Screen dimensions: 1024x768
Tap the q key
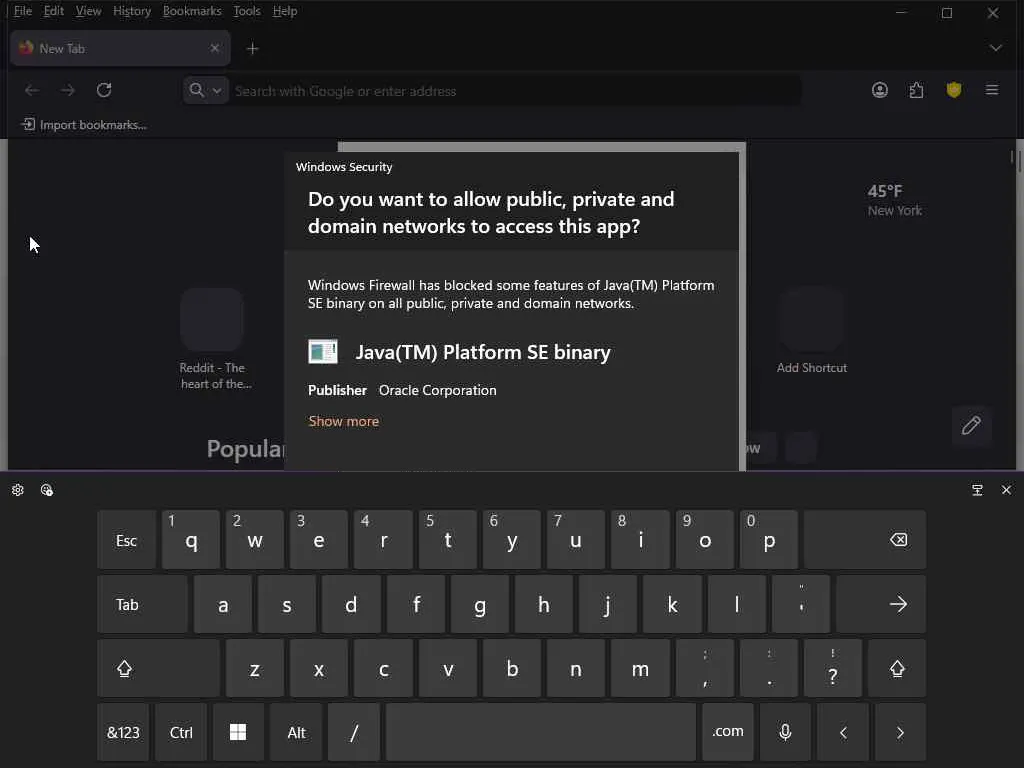191,539
